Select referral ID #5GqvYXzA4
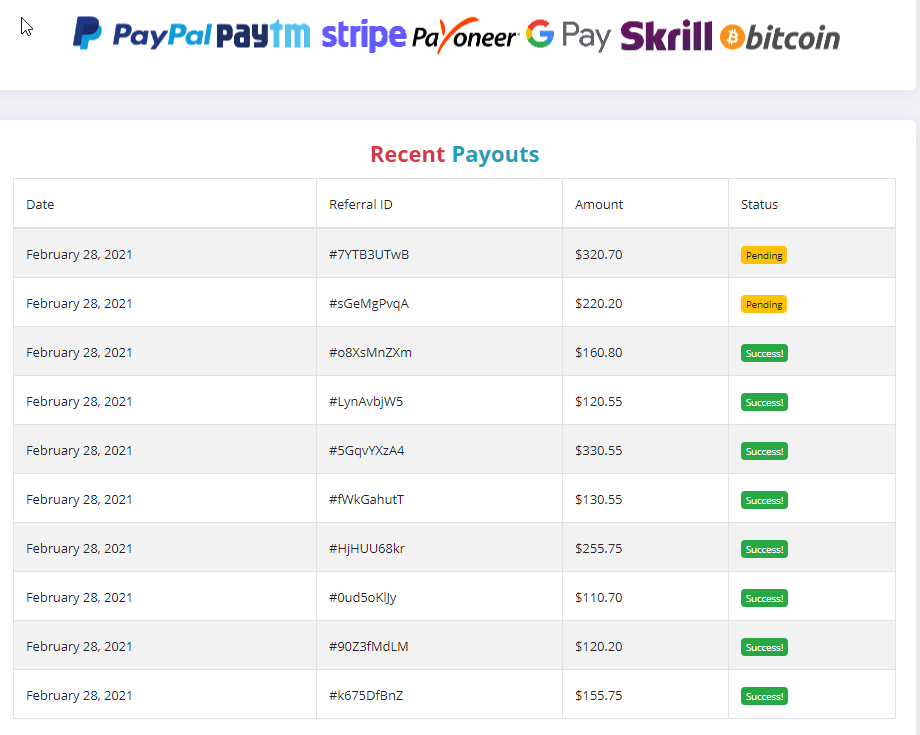Screen dimensions: 920x735 pos(366,450)
